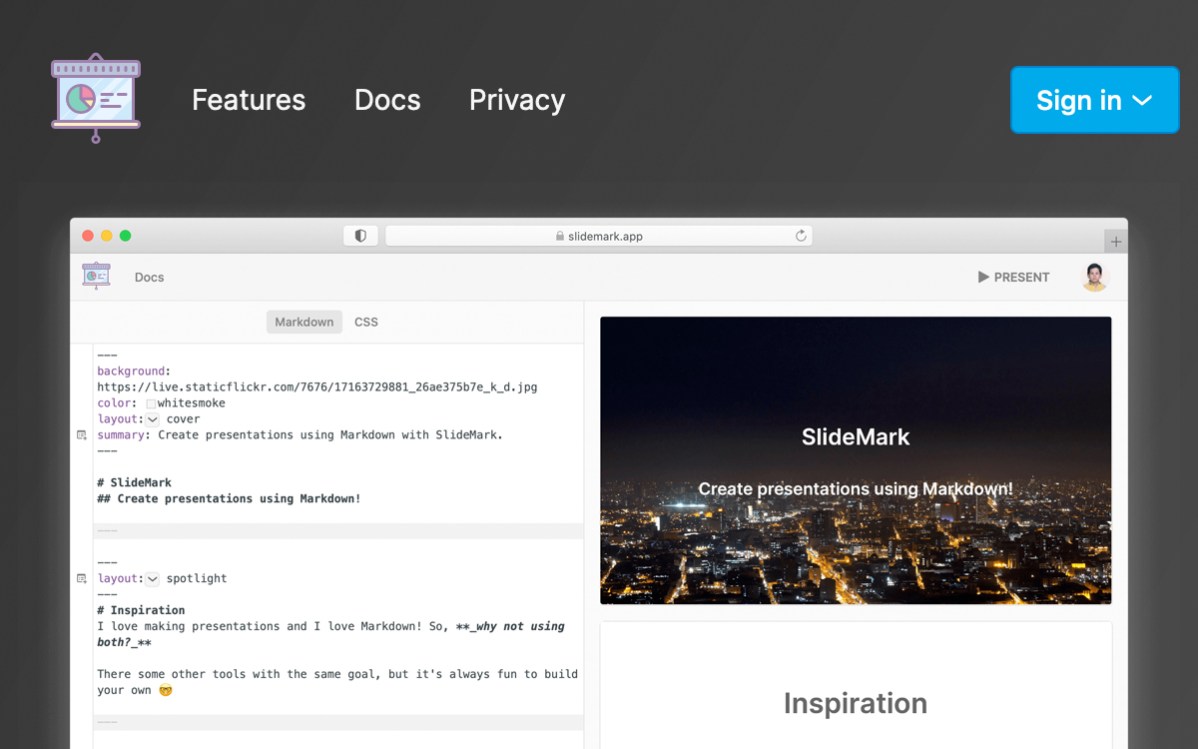This screenshot has height=749, width=1198.
Task: Click the slide gutter icon beside layout spotlight
Action: click(82, 579)
